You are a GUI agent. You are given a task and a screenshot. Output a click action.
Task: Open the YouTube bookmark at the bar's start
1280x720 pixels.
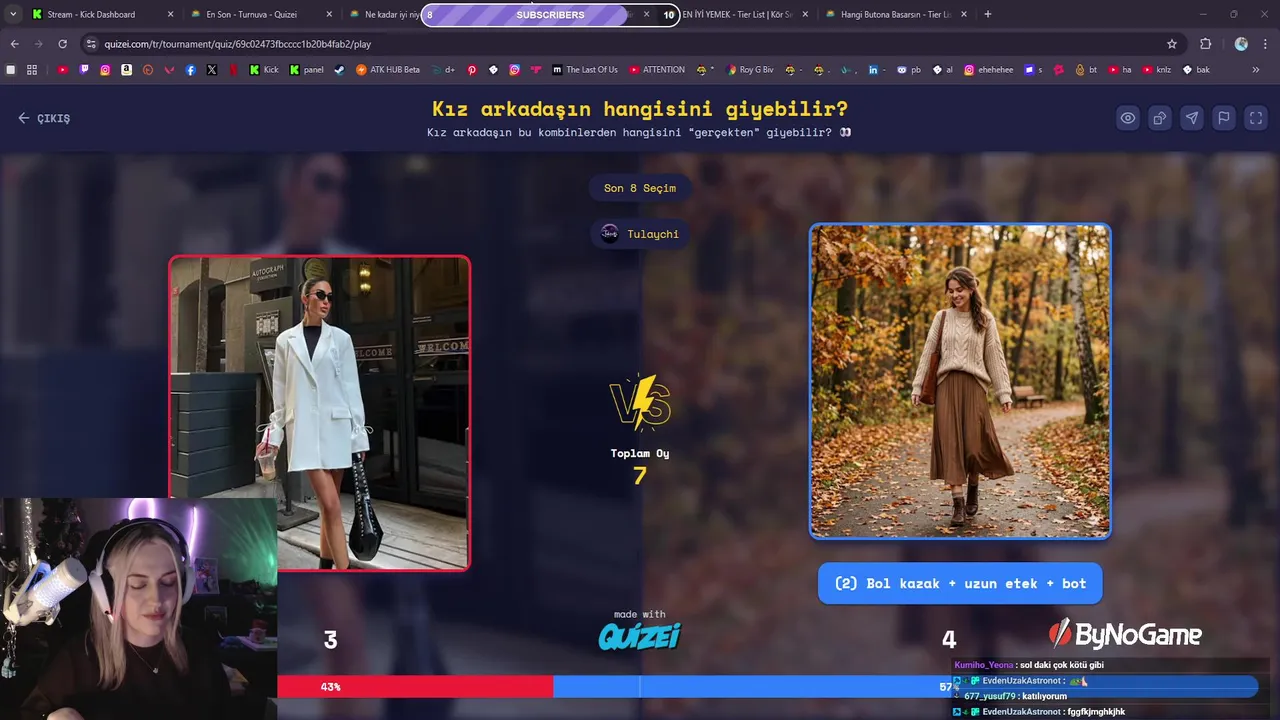[63, 70]
